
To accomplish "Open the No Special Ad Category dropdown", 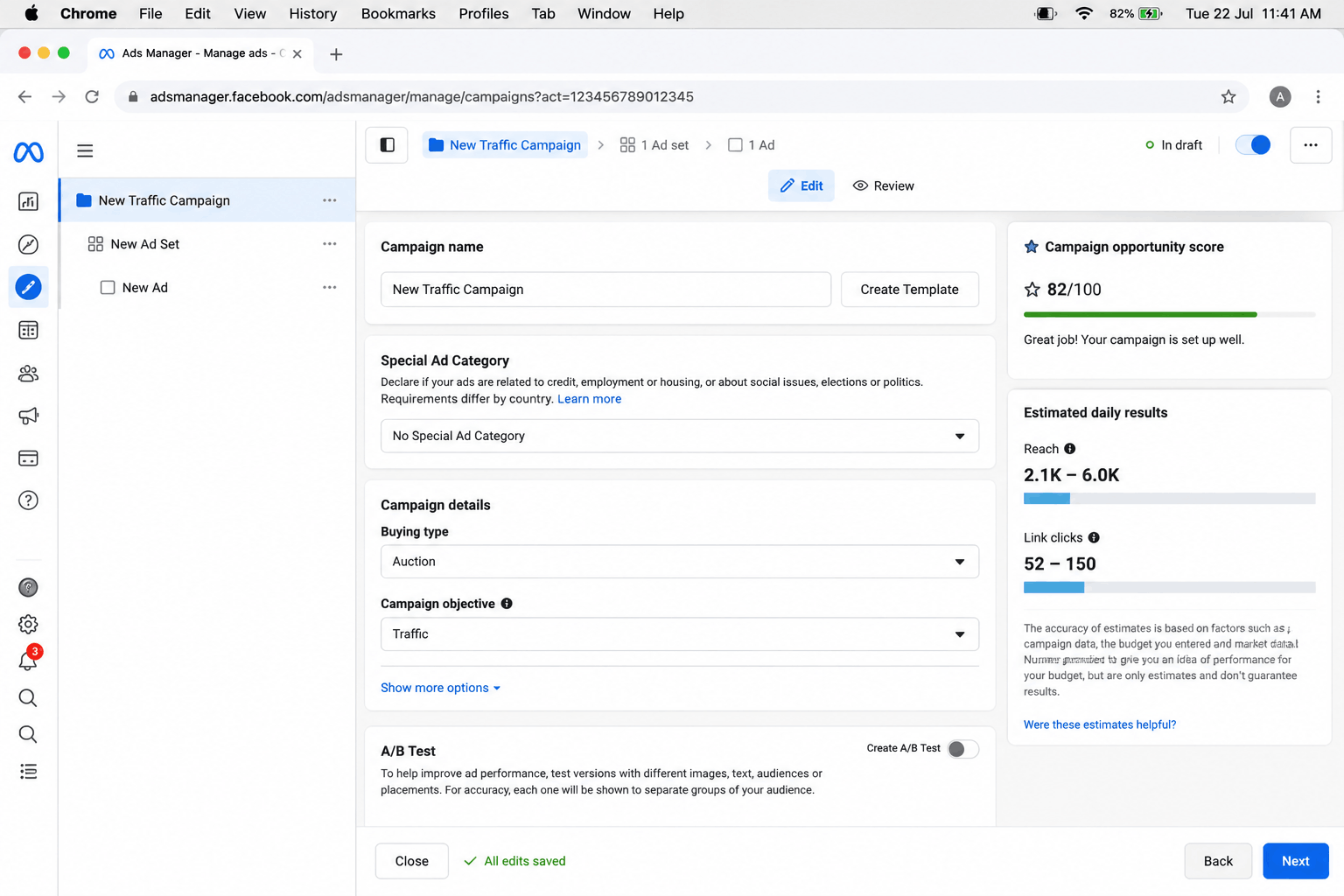I will coord(679,436).
